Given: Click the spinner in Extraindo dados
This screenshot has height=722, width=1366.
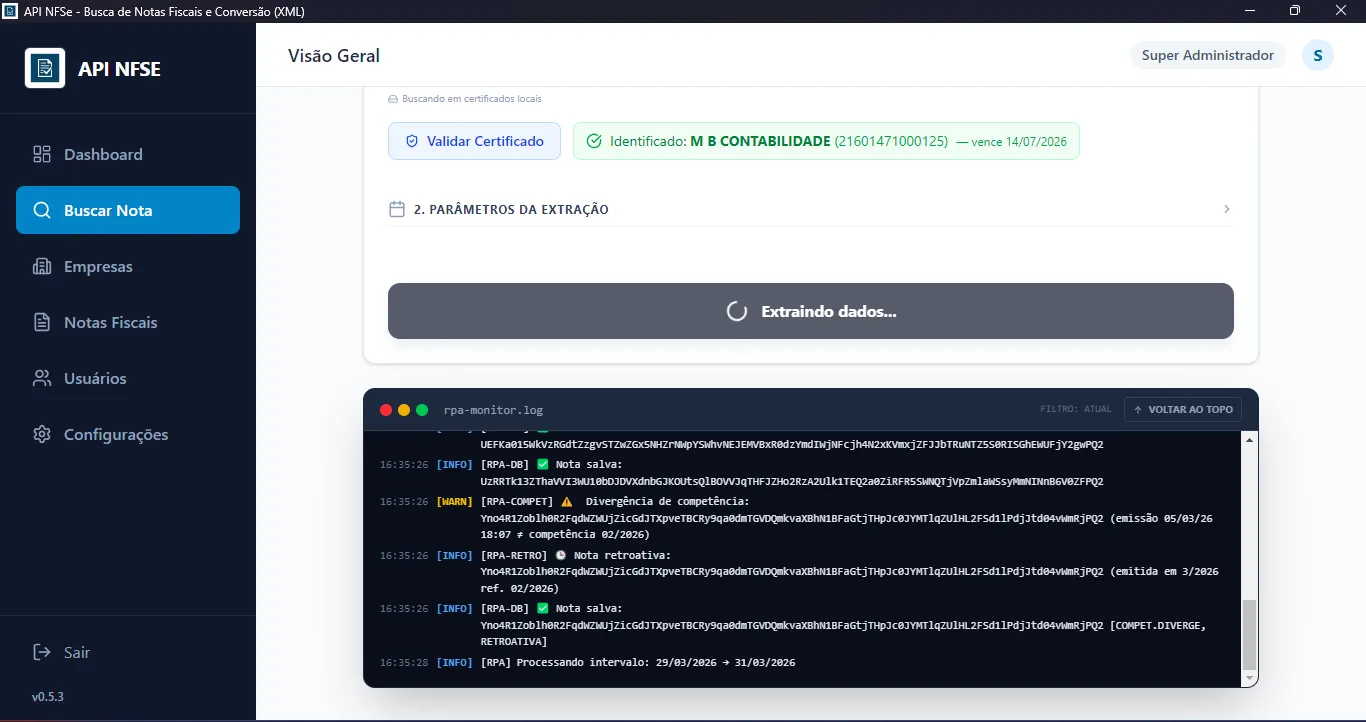Looking at the screenshot, I should click(737, 311).
